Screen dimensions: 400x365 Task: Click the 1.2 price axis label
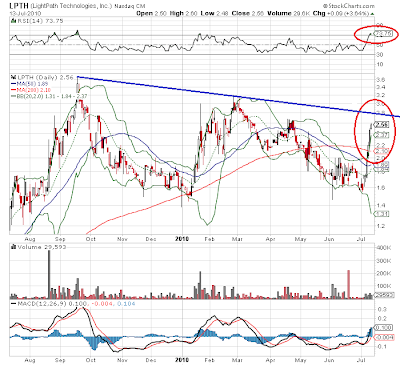[x=381, y=226]
